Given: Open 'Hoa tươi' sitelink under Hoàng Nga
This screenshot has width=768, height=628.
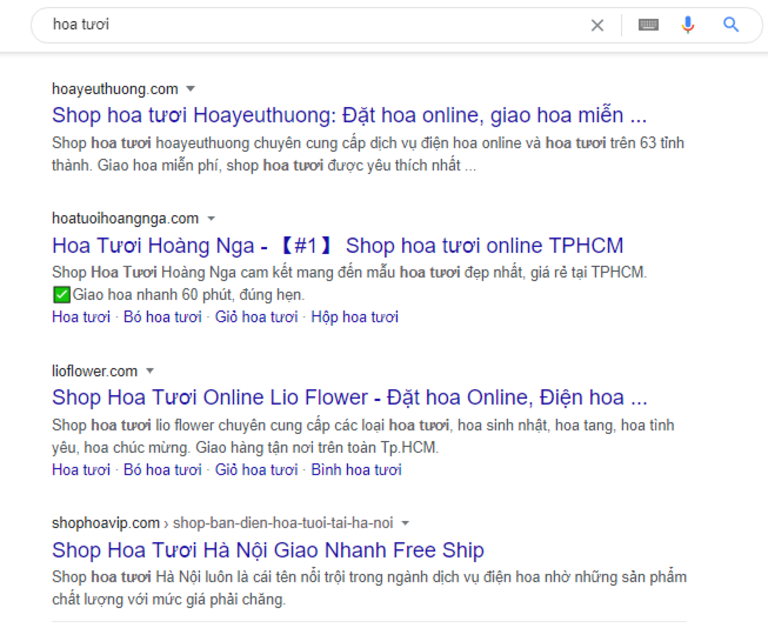Looking at the screenshot, I should pyautogui.click(x=81, y=317).
